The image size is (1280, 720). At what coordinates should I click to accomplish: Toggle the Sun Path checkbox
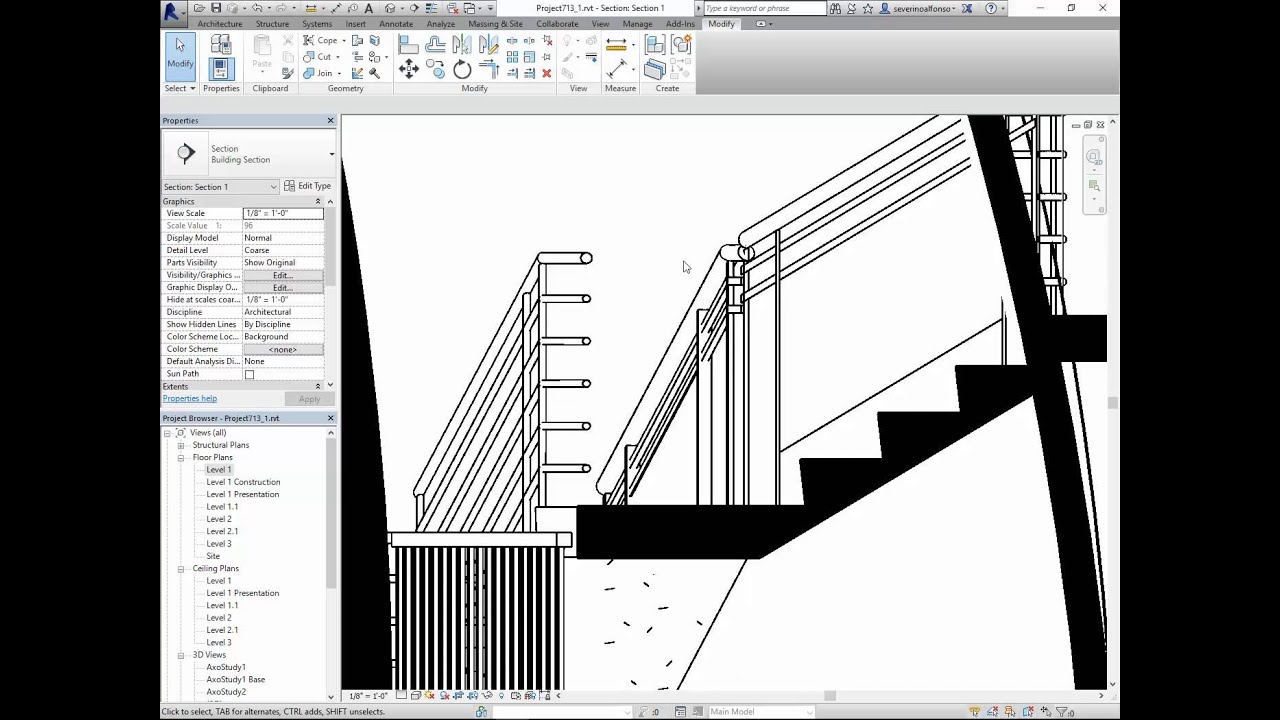tap(249, 374)
